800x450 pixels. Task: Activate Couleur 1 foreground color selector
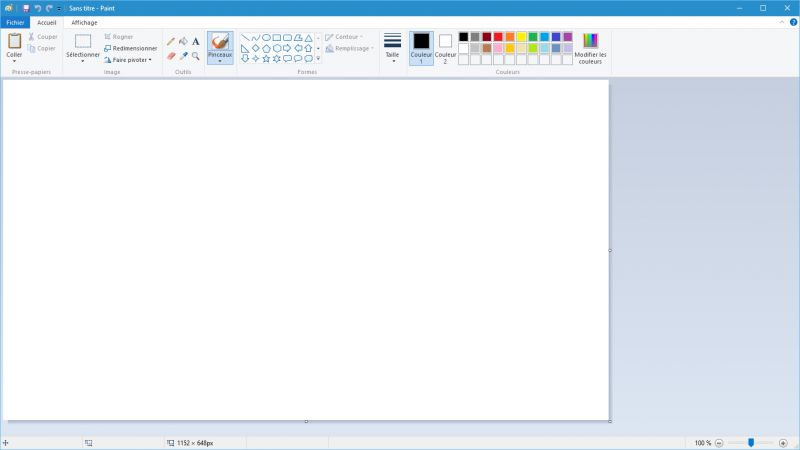pyautogui.click(x=421, y=47)
